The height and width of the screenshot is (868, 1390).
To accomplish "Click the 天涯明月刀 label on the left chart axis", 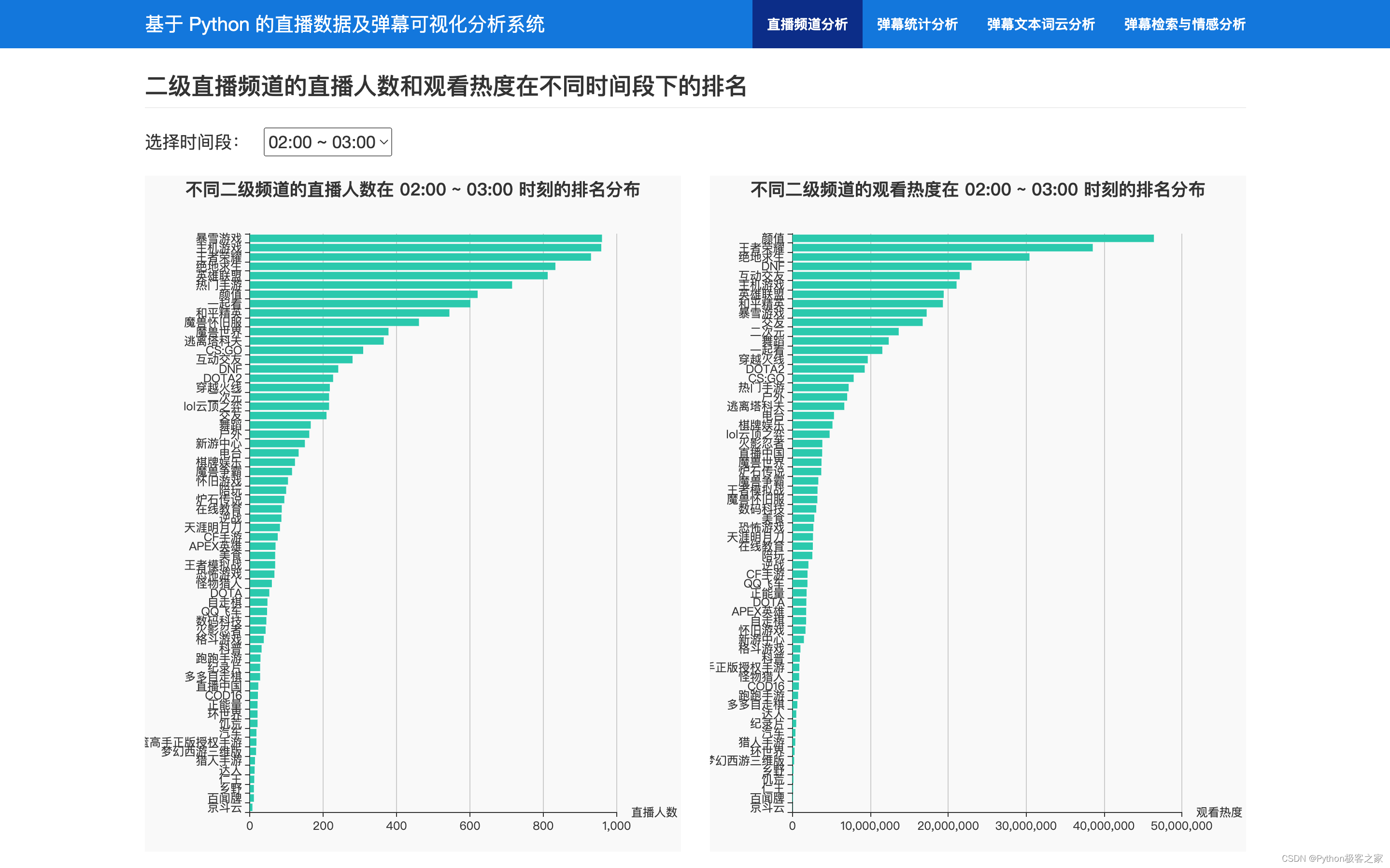I will tap(213, 528).
